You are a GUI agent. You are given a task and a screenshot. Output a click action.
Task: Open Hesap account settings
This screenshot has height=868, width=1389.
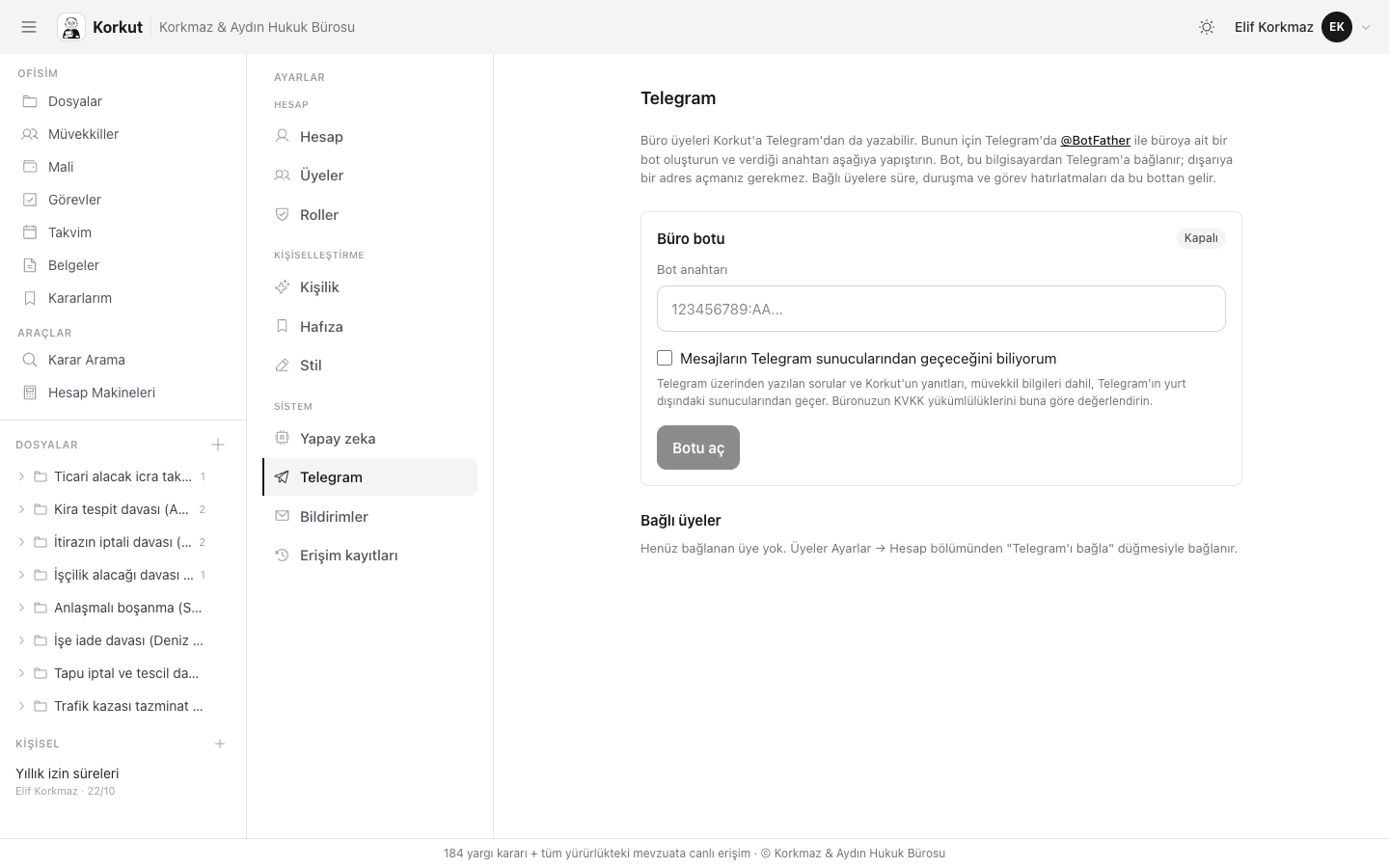tap(369, 137)
